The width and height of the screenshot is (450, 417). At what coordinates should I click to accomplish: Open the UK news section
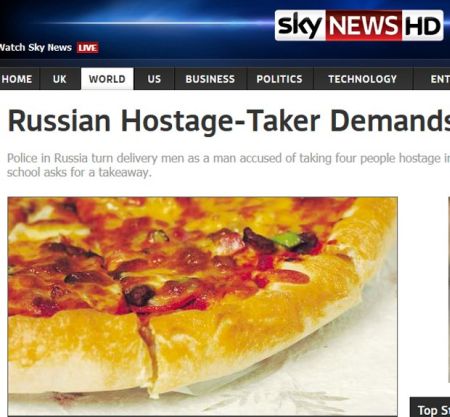pyautogui.click(x=60, y=79)
